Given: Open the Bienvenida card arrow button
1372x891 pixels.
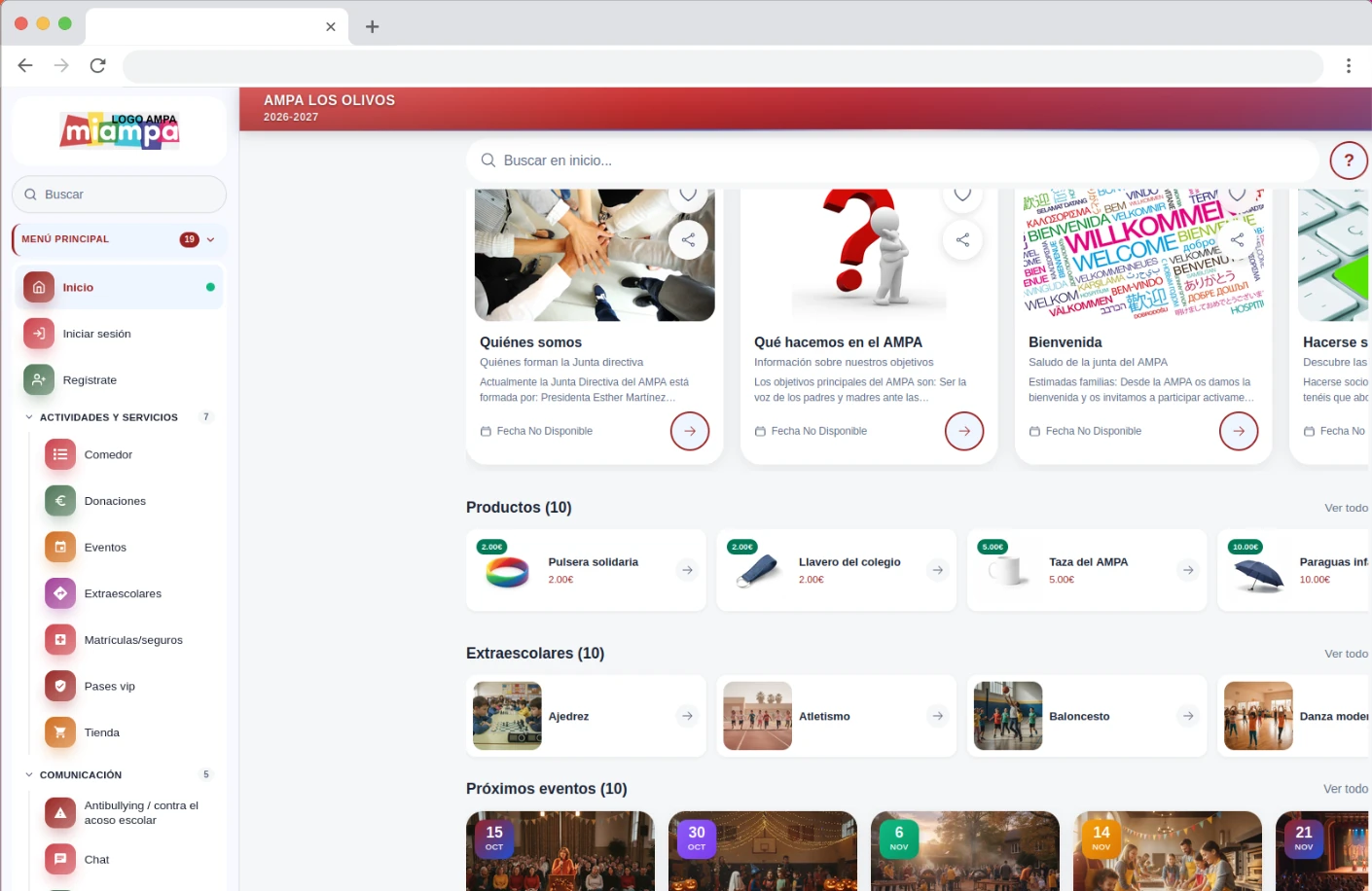Looking at the screenshot, I should pos(1239,431).
